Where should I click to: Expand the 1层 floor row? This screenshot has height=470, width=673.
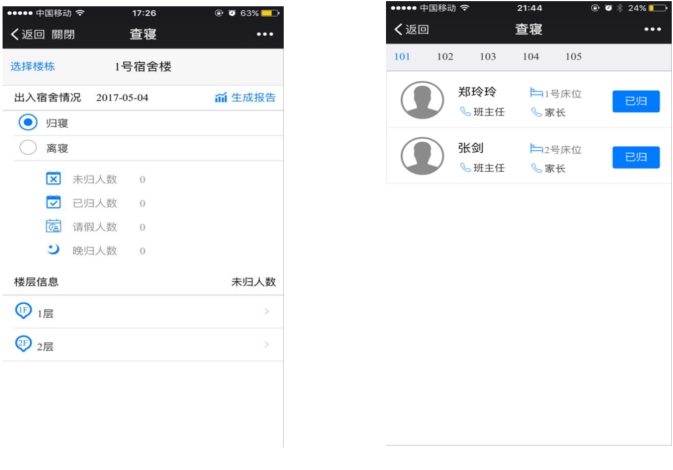point(140,313)
